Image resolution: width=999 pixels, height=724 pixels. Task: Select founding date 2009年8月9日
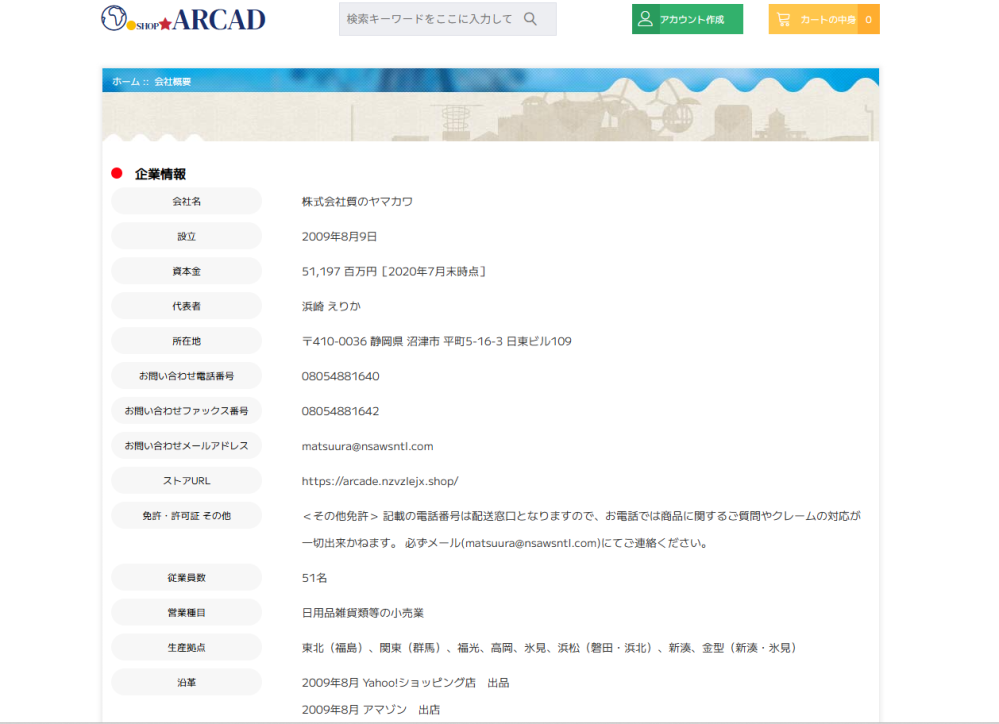point(339,236)
